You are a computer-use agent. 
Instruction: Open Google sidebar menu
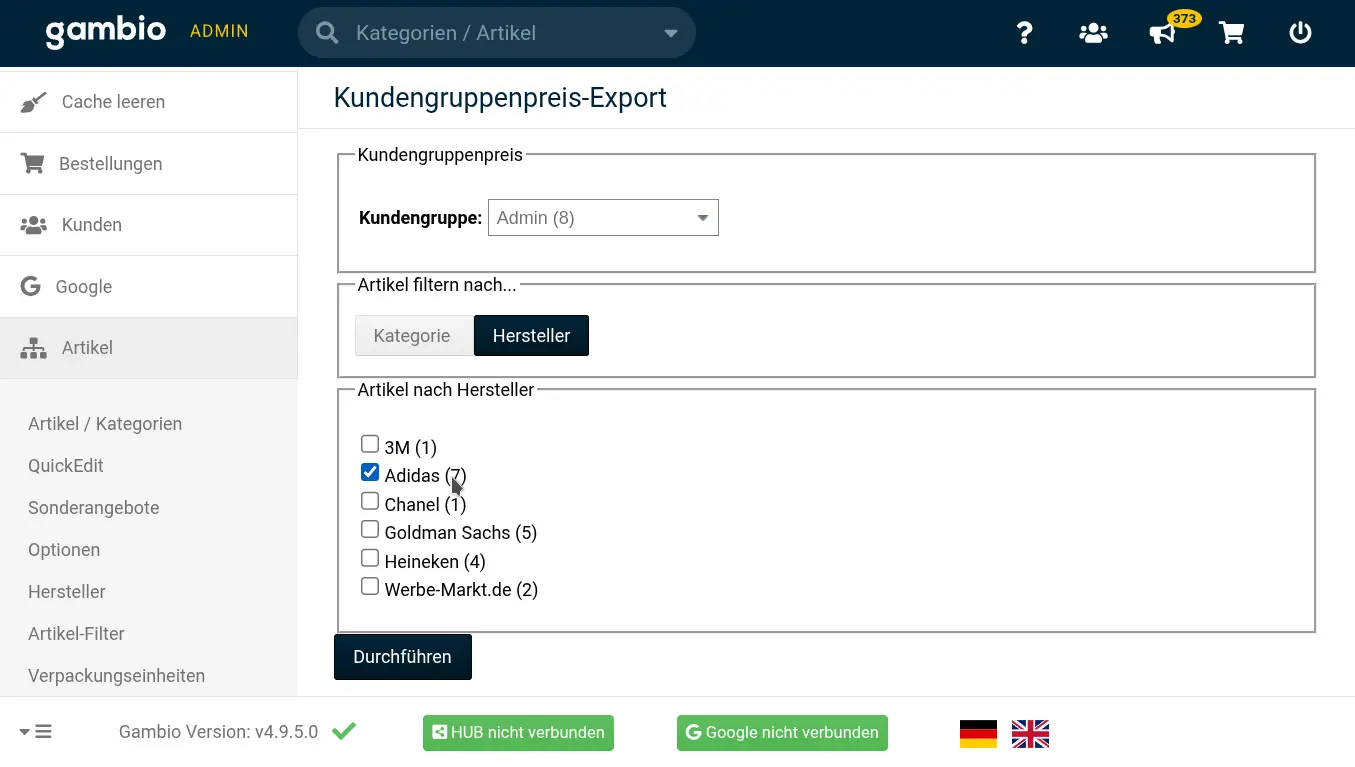148,287
